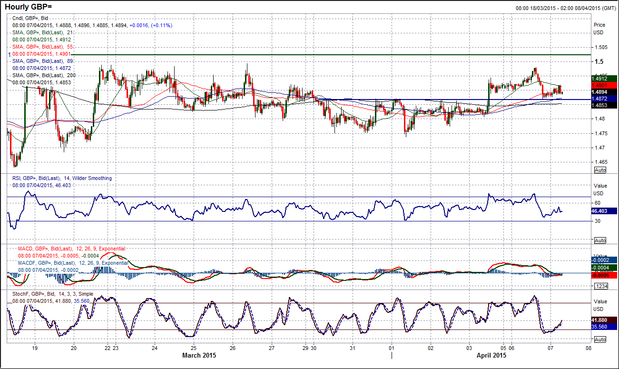Click the red MACD indicator label
Screen dimensions: 619x369
pos(71,249)
